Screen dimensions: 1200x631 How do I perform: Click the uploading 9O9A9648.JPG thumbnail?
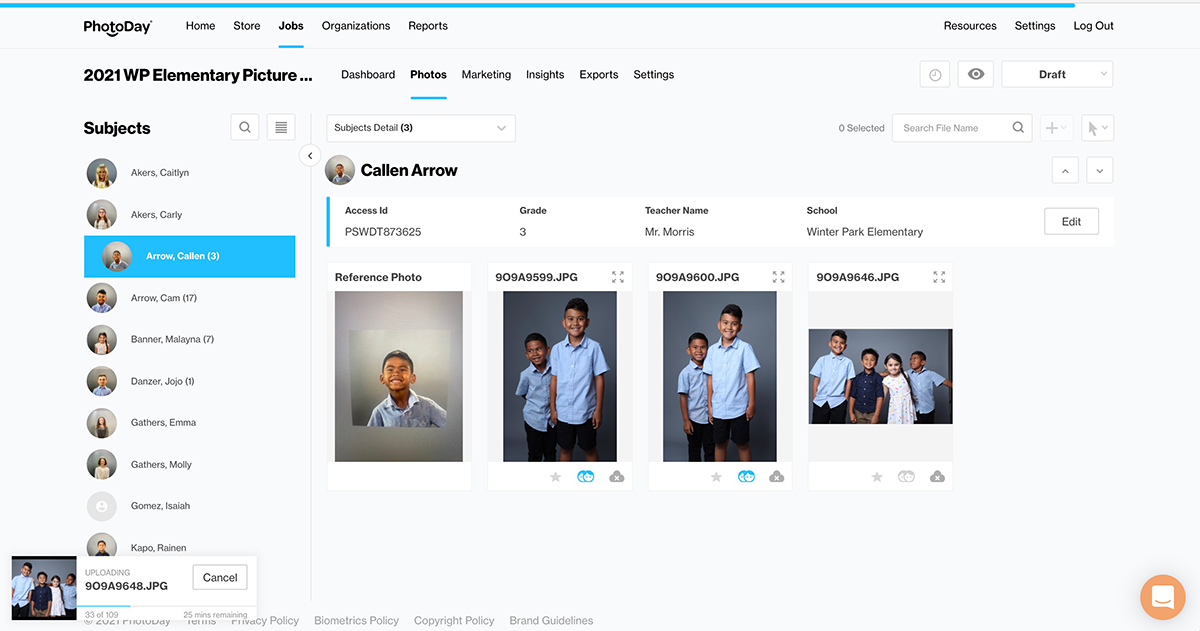(44, 589)
